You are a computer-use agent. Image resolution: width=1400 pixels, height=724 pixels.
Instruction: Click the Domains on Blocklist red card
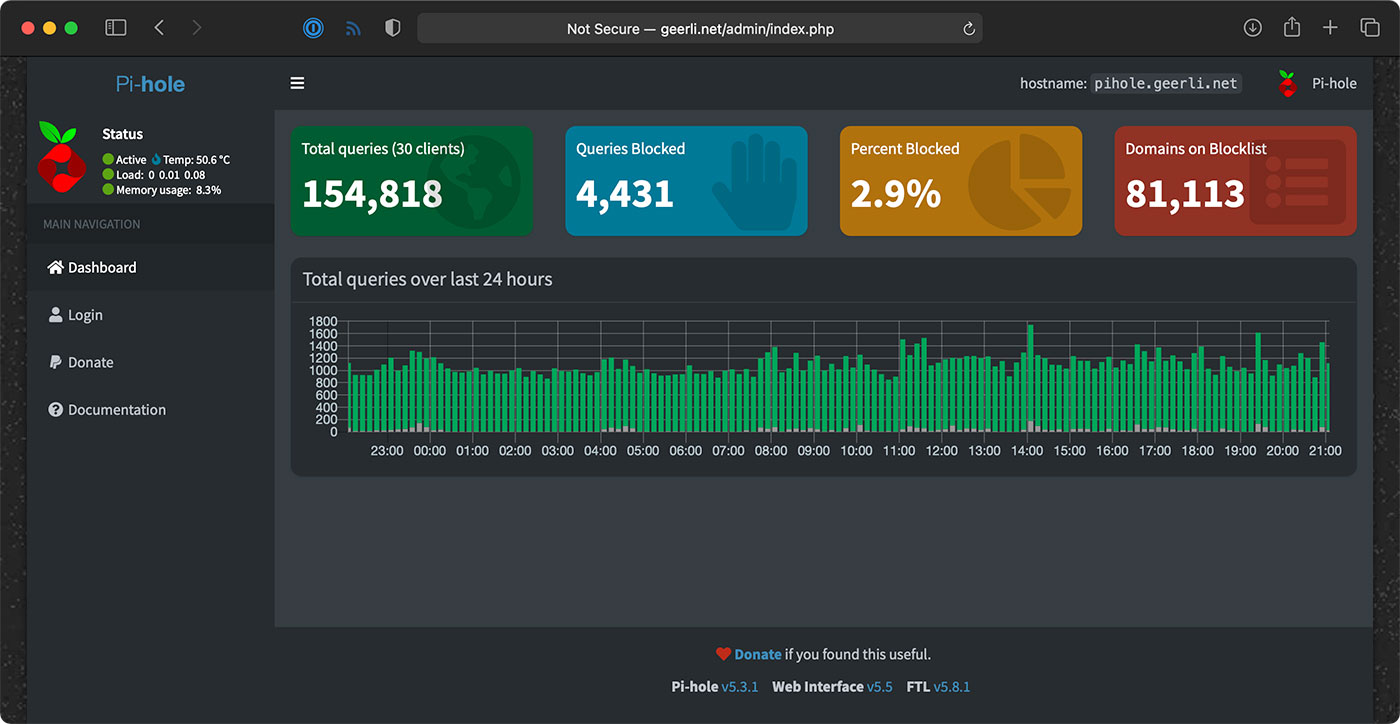click(x=1235, y=181)
